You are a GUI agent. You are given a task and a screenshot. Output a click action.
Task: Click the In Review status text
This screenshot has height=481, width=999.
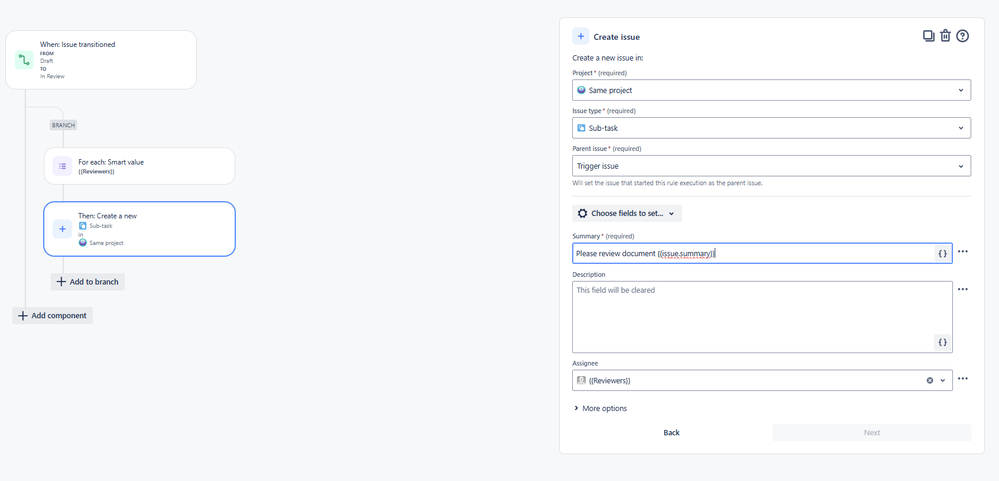[52, 76]
